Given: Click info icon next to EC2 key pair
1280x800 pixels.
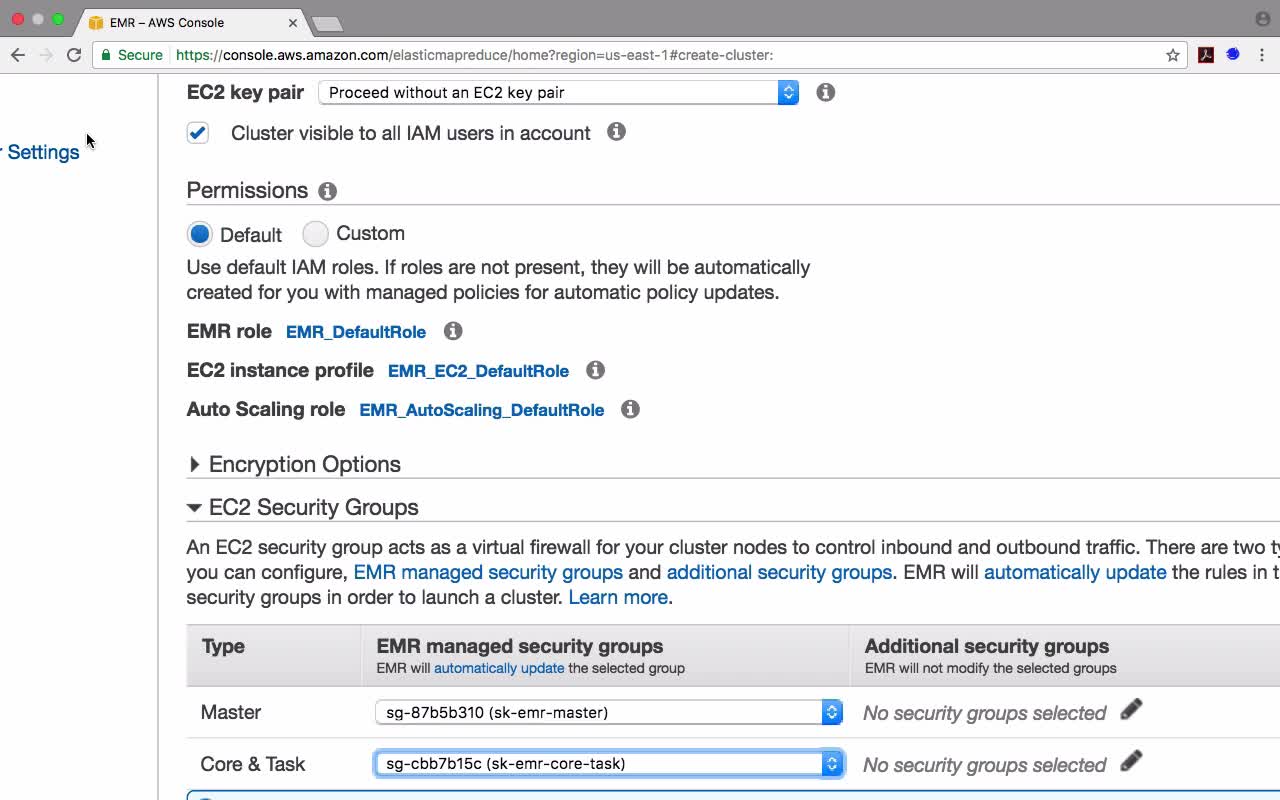Looking at the screenshot, I should 825,92.
